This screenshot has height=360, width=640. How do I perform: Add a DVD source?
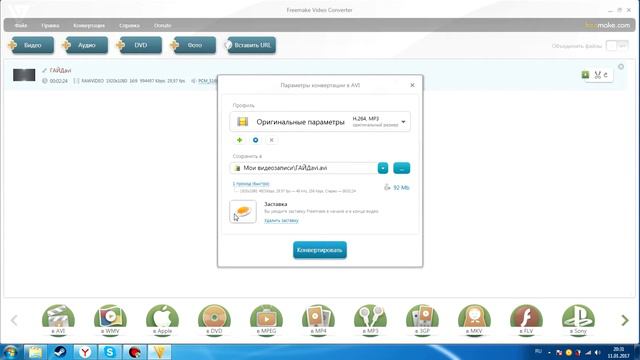pyautogui.click(x=140, y=45)
